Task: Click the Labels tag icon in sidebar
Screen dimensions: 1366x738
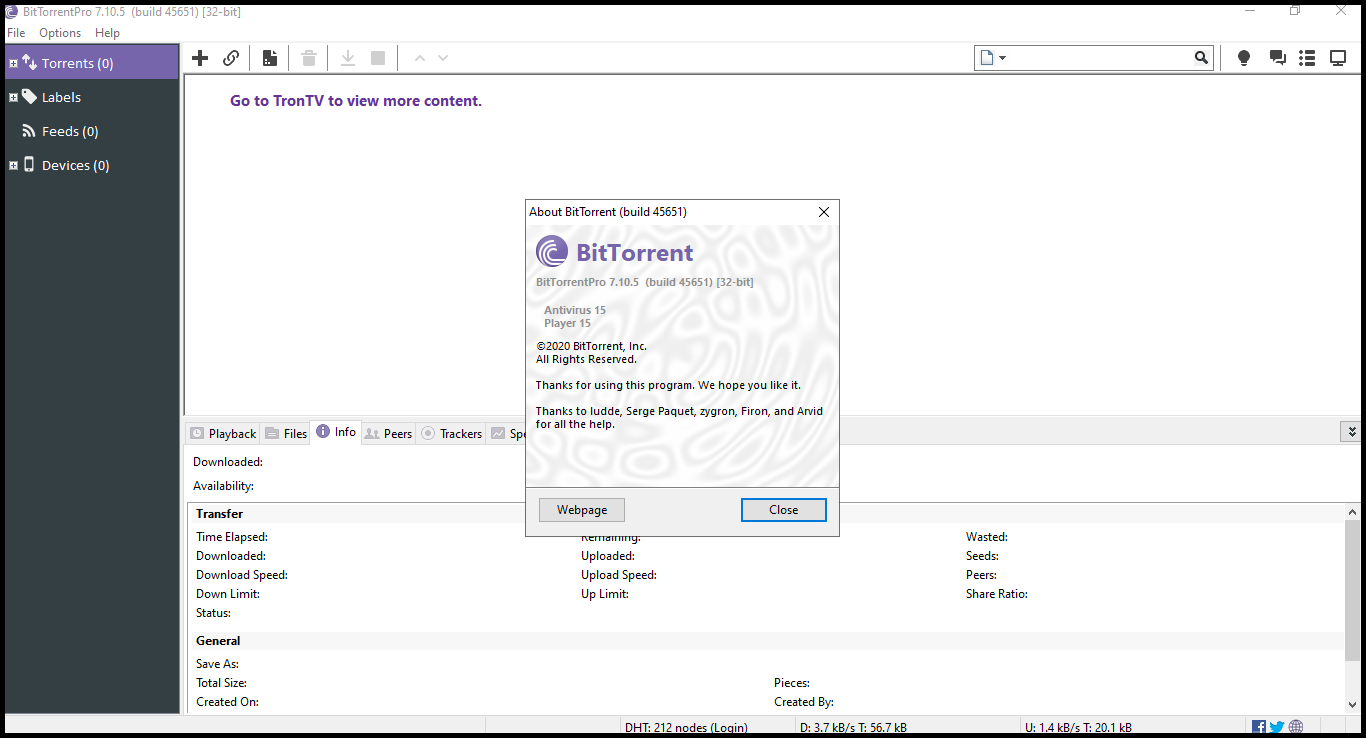Action: coord(29,97)
